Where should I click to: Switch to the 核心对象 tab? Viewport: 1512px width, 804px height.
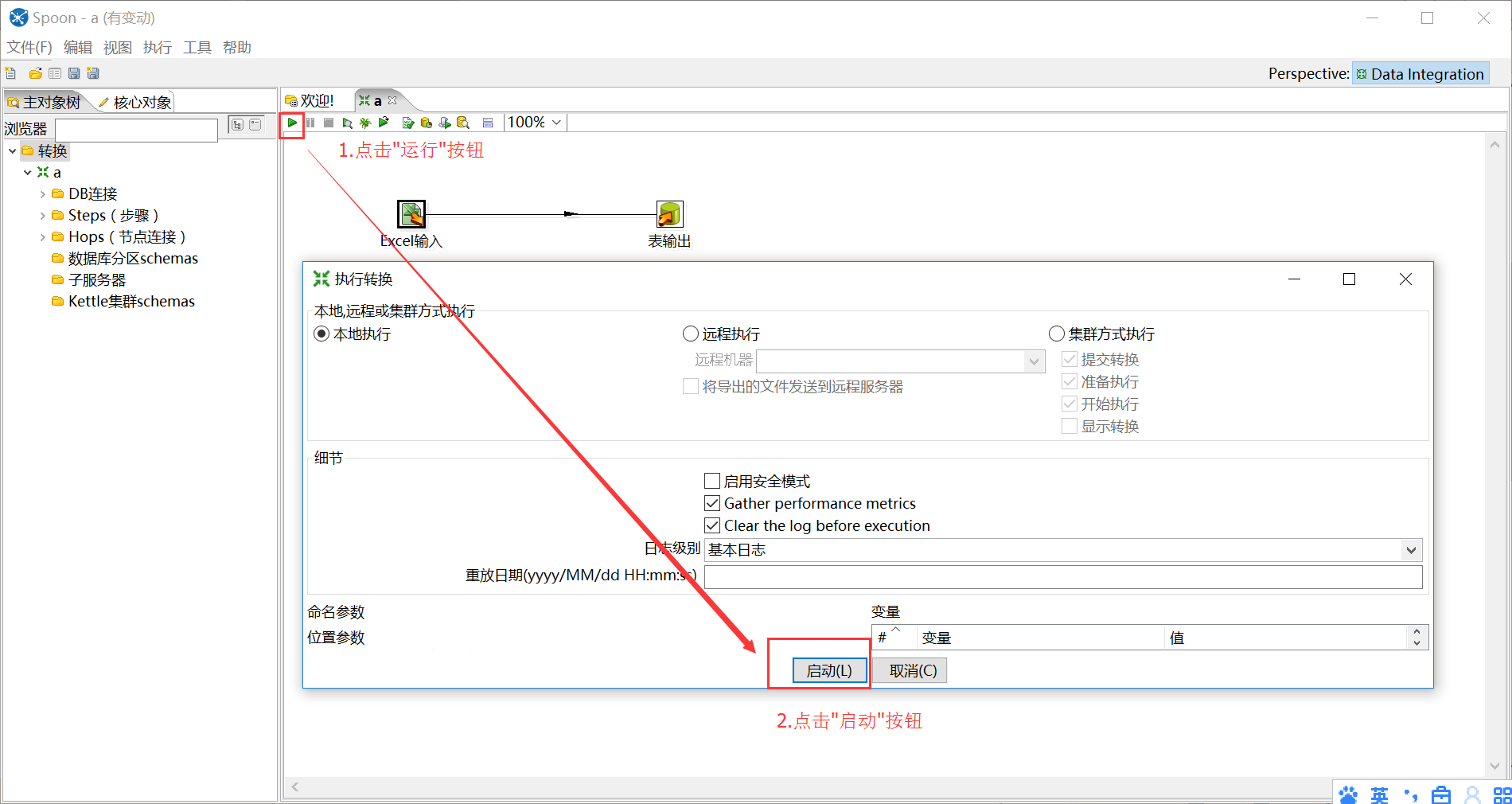(135, 102)
